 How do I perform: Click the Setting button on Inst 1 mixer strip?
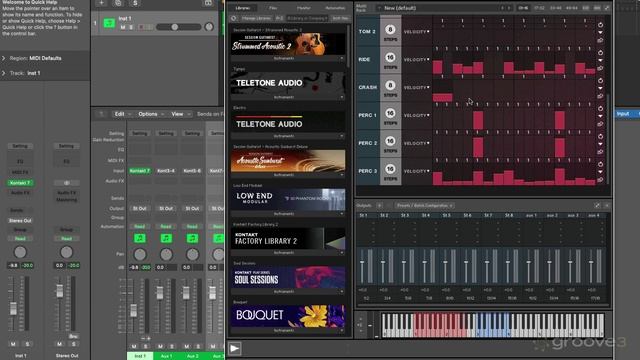click(x=140, y=133)
